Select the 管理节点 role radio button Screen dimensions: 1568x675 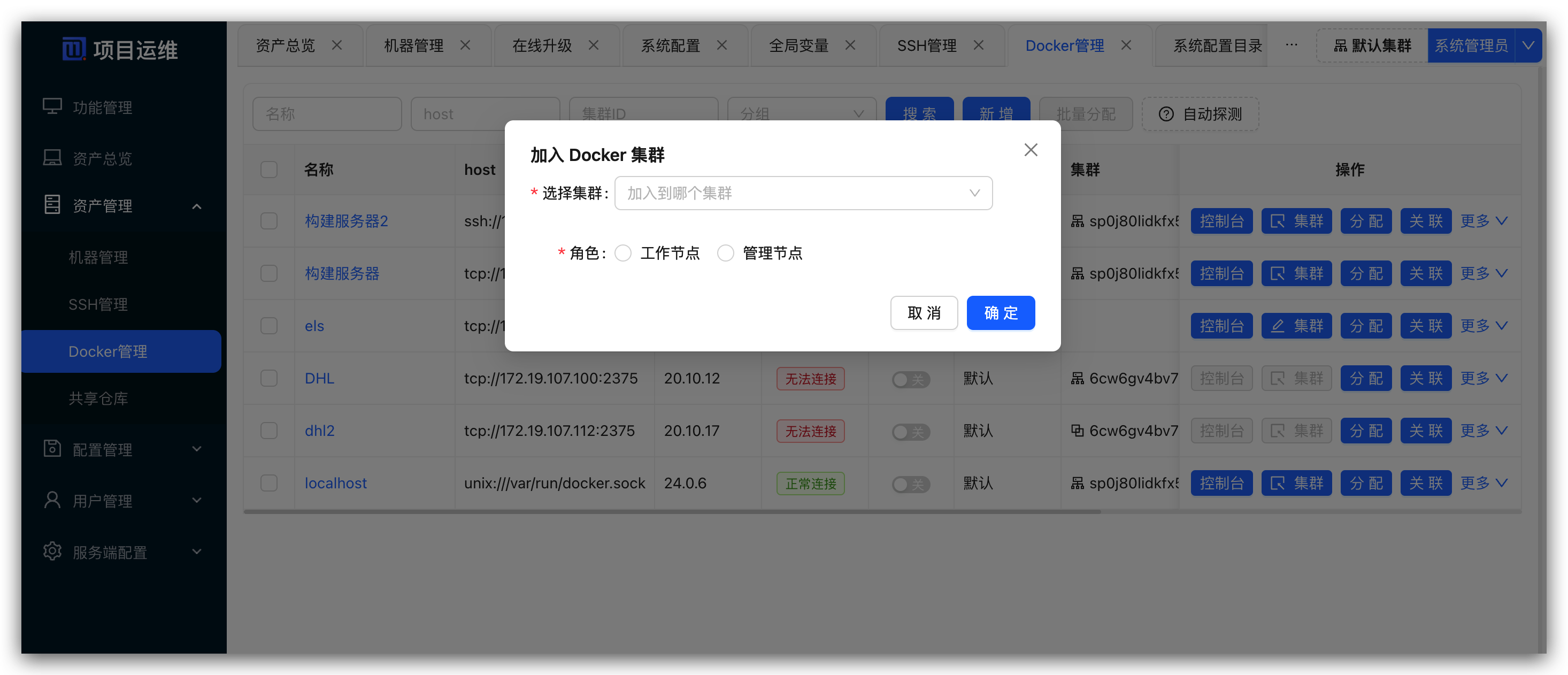coord(725,252)
